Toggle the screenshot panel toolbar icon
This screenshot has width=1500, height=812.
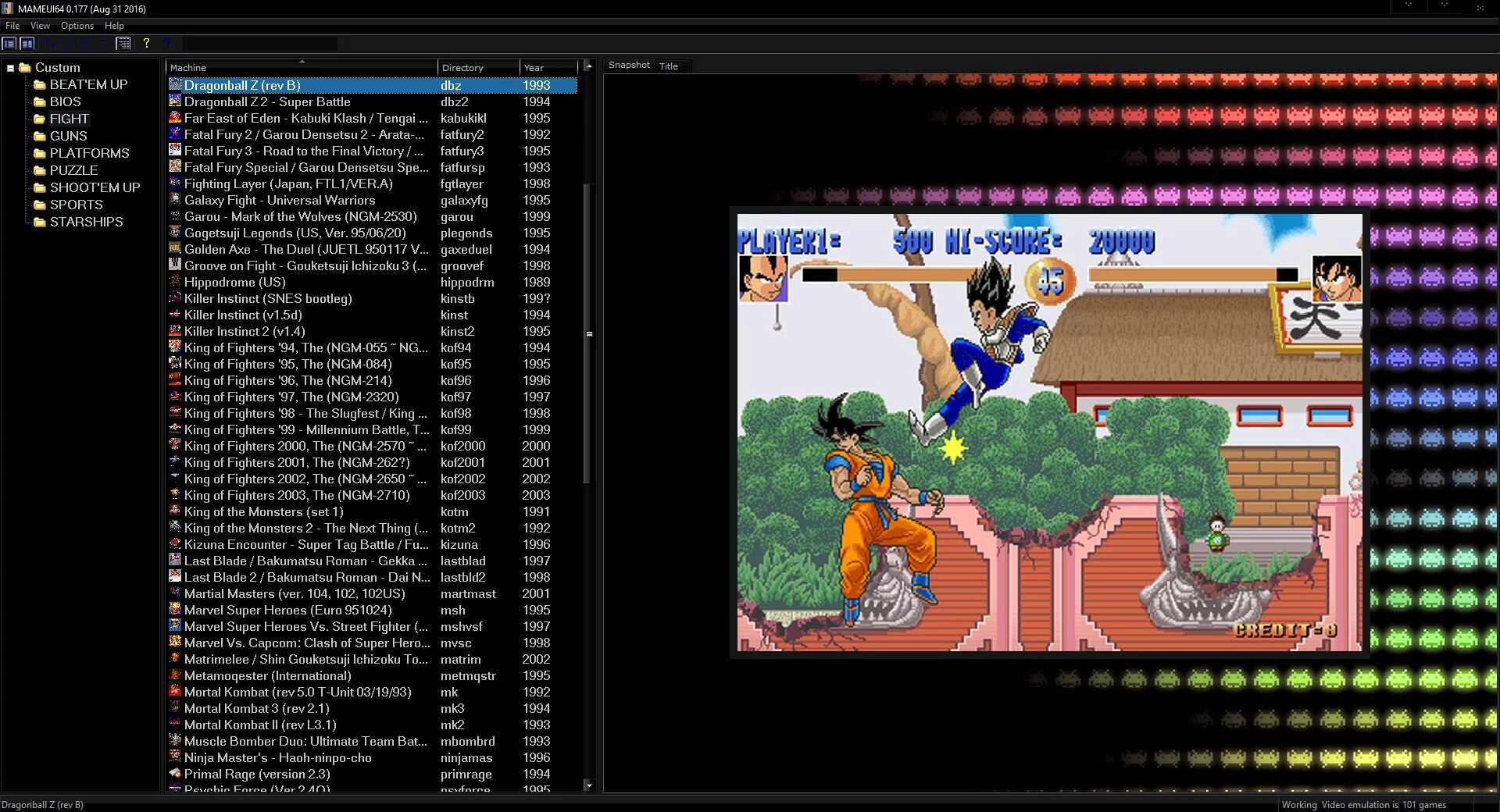pos(27,44)
